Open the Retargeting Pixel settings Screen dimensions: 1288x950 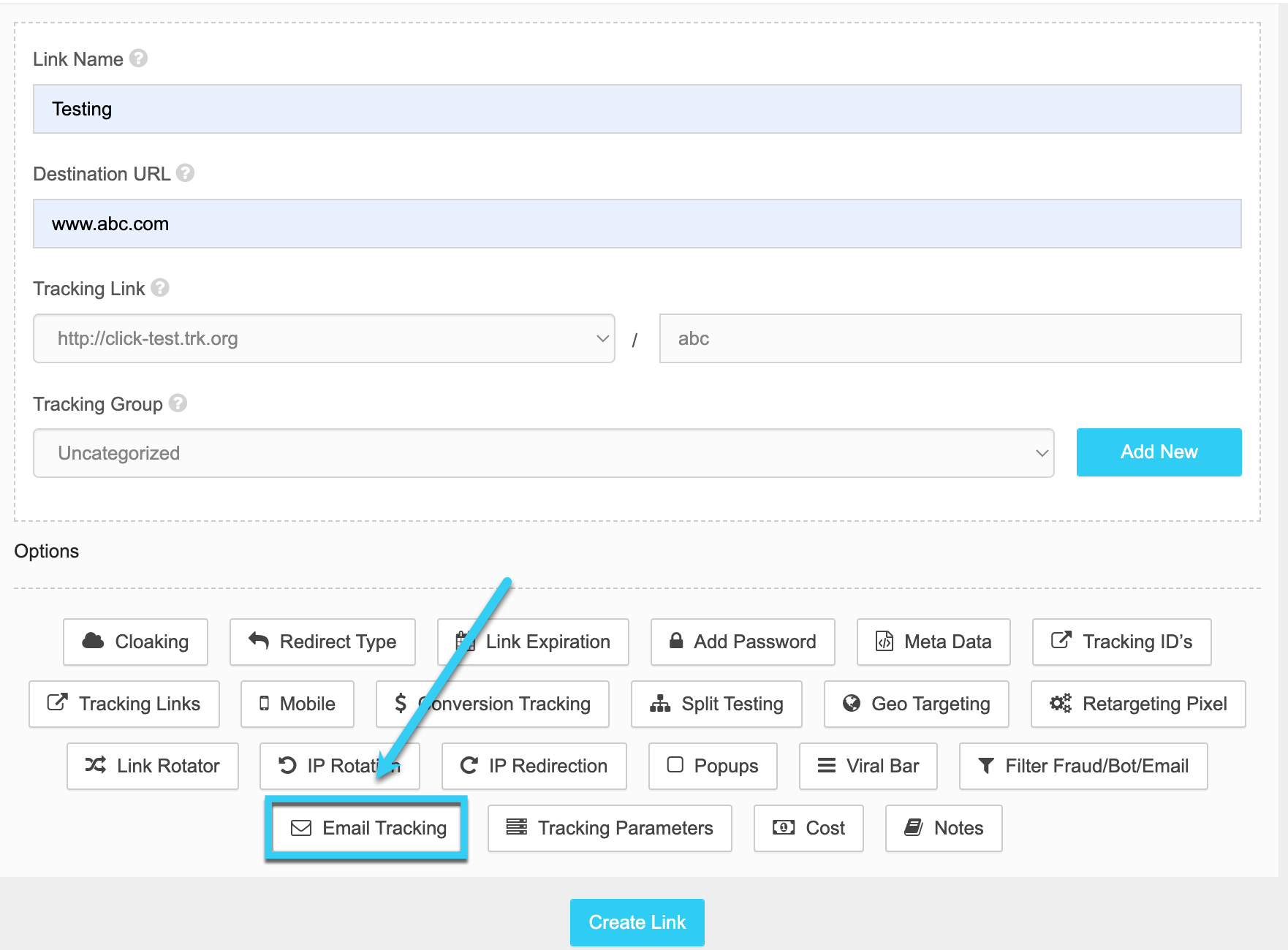tap(1137, 704)
